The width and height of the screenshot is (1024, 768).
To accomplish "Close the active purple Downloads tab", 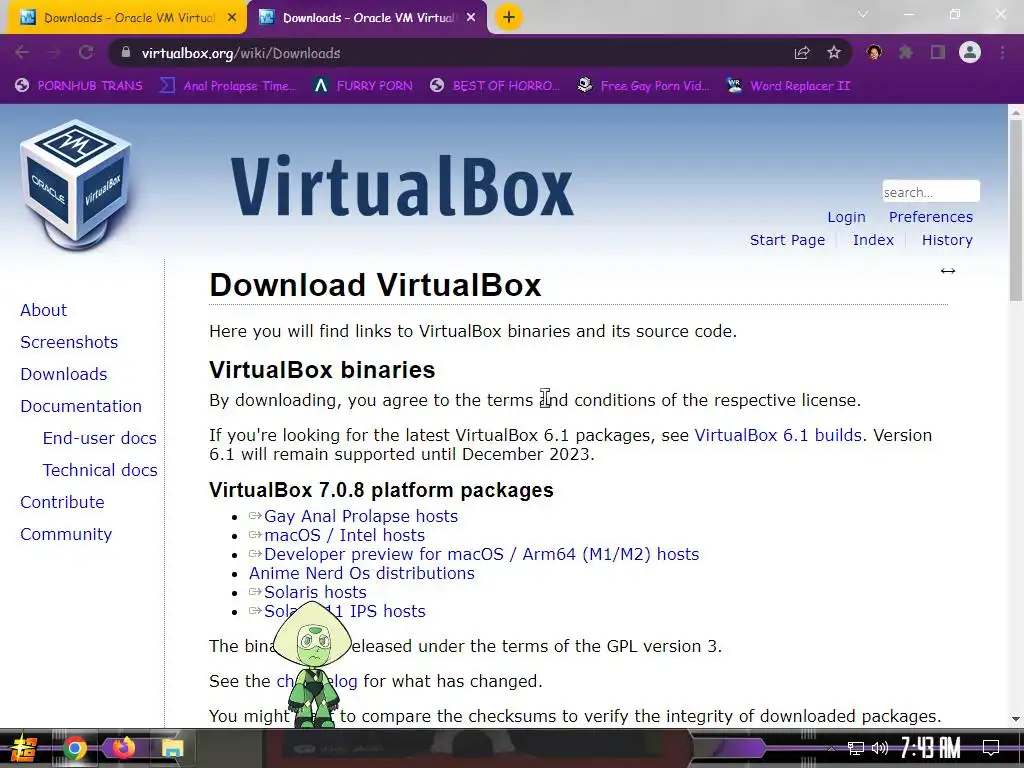I will [x=471, y=18].
